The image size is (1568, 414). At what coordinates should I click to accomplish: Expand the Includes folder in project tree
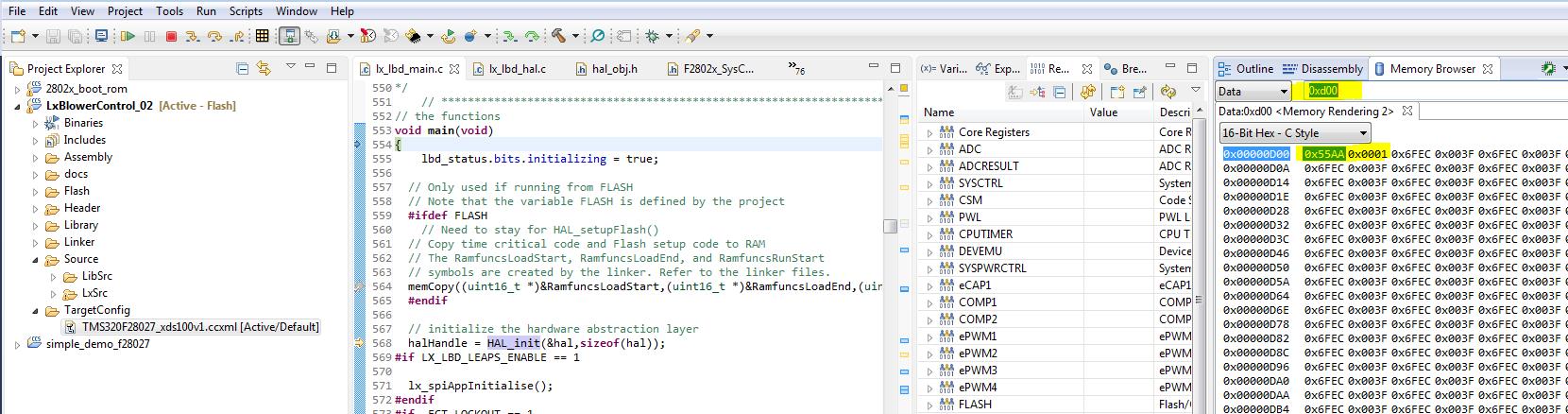point(36,140)
